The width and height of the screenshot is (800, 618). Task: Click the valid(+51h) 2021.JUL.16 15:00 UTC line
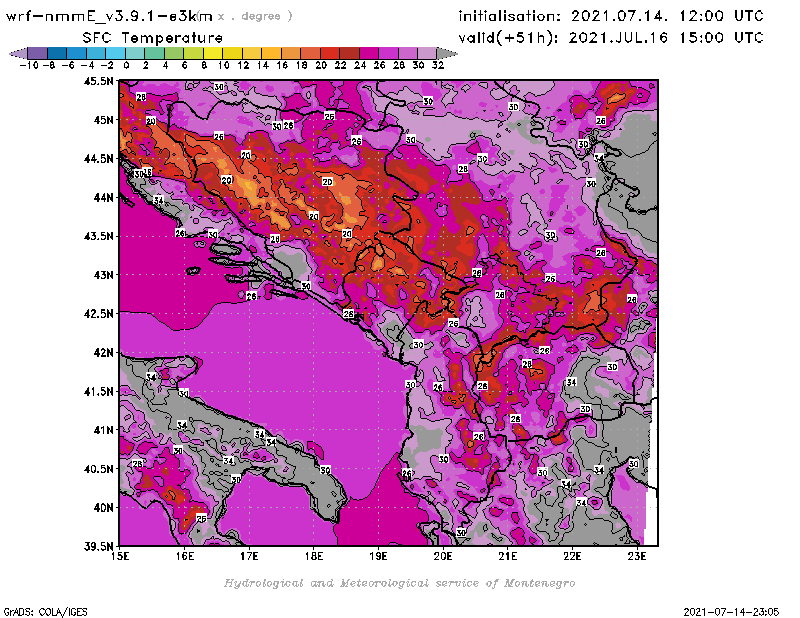click(x=611, y=38)
